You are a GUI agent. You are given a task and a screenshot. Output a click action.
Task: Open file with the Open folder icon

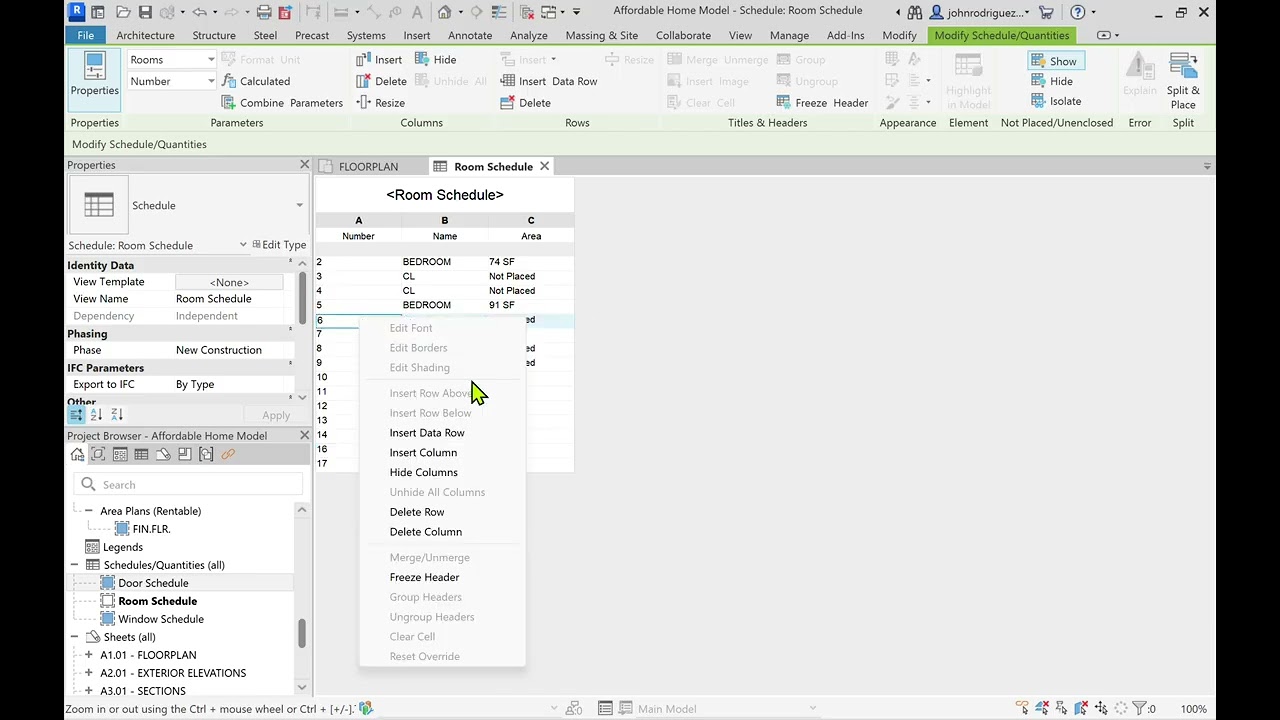pyautogui.click(x=123, y=12)
